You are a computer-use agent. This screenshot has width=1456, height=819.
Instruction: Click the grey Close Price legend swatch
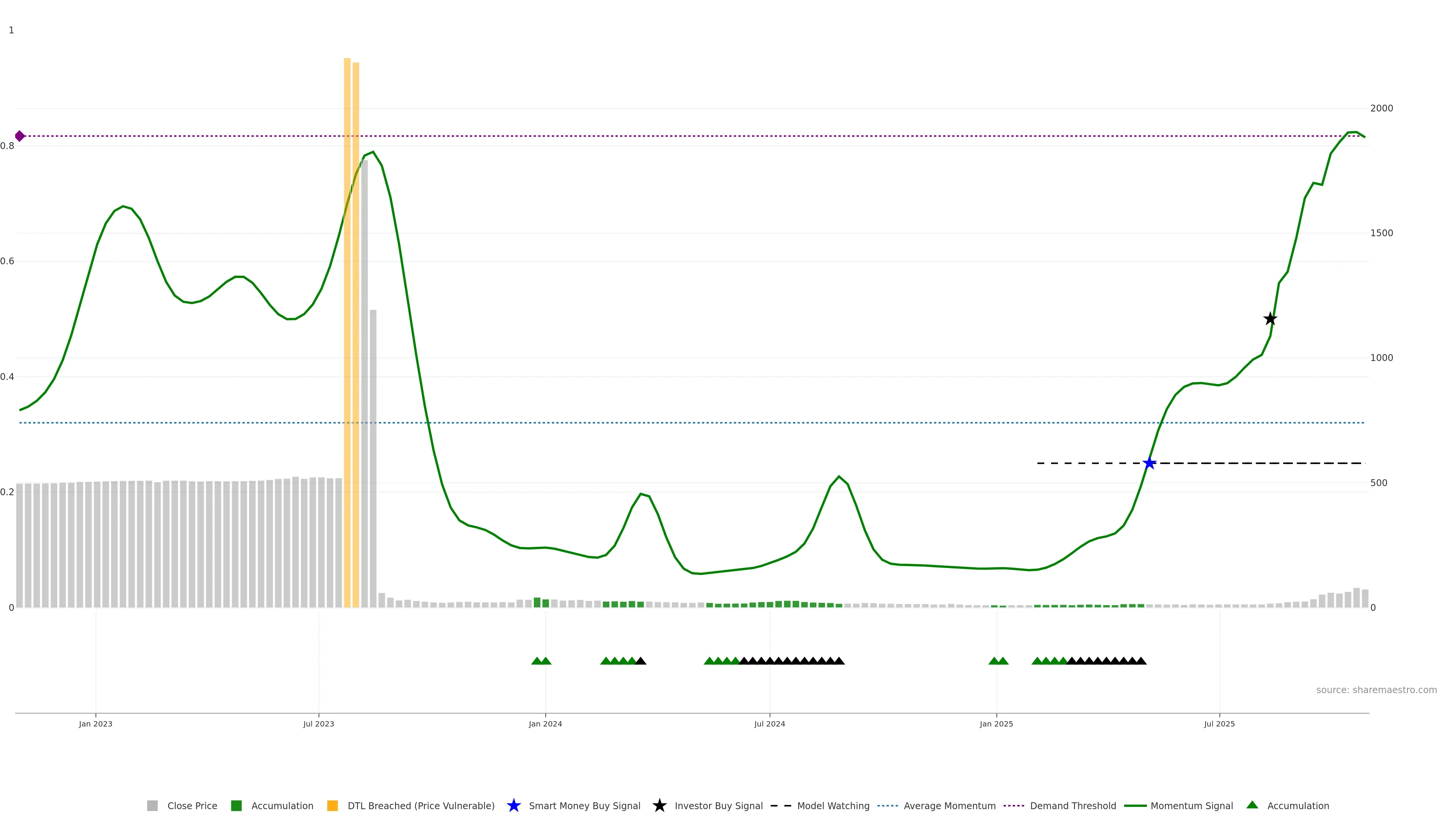(152, 805)
